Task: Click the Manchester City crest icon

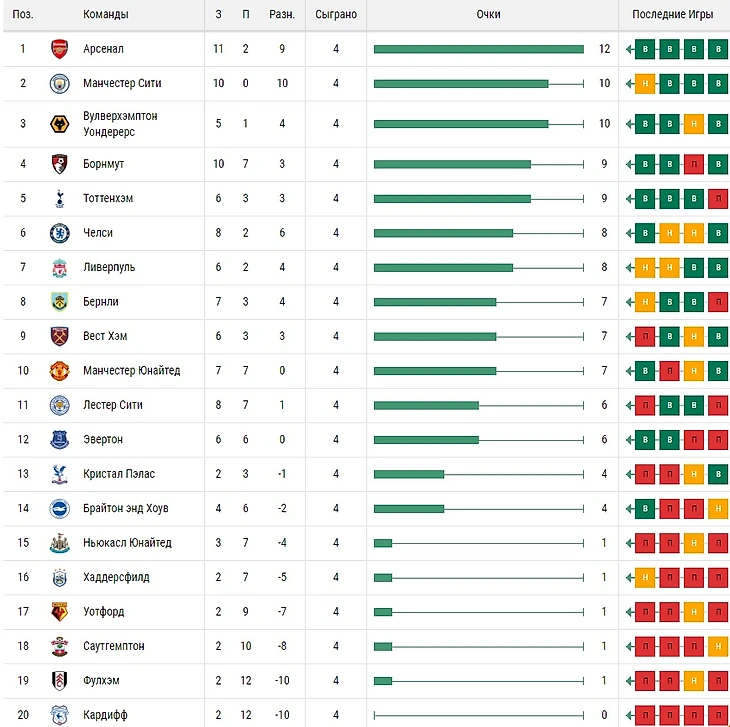Action: [x=59, y=83]
